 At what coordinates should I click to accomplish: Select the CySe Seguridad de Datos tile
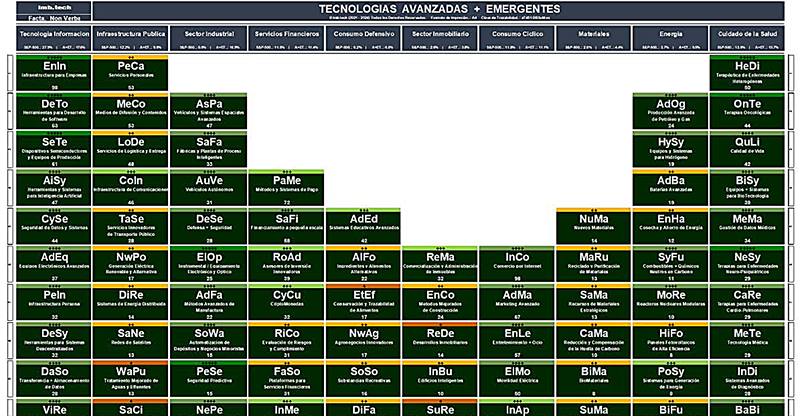pyautogui.click(x=55, y=224)
